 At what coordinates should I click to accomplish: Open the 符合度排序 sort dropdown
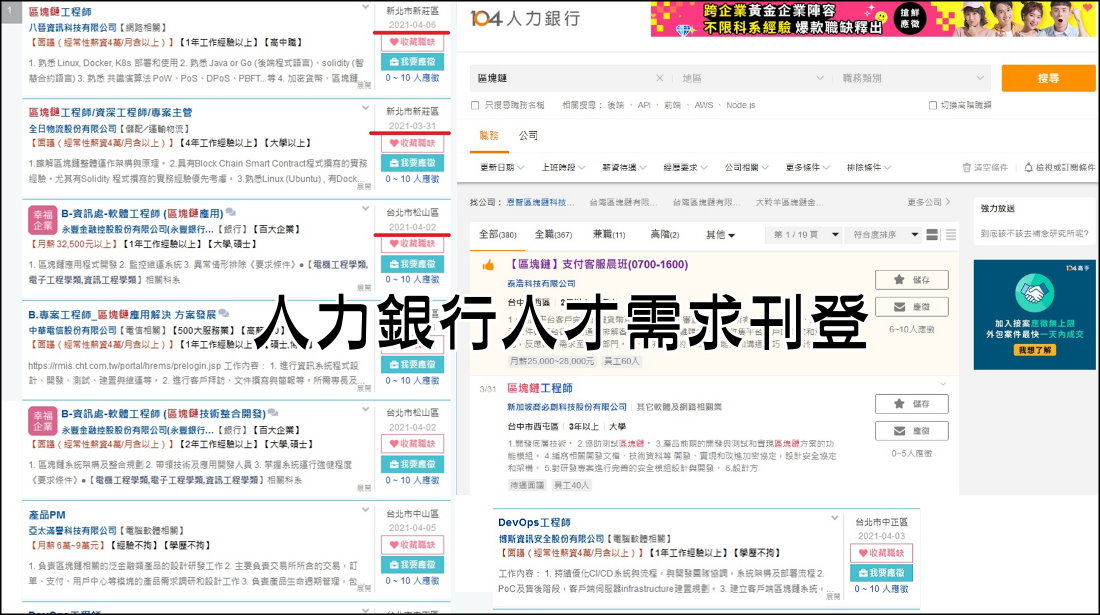click(x=884, y=235)
